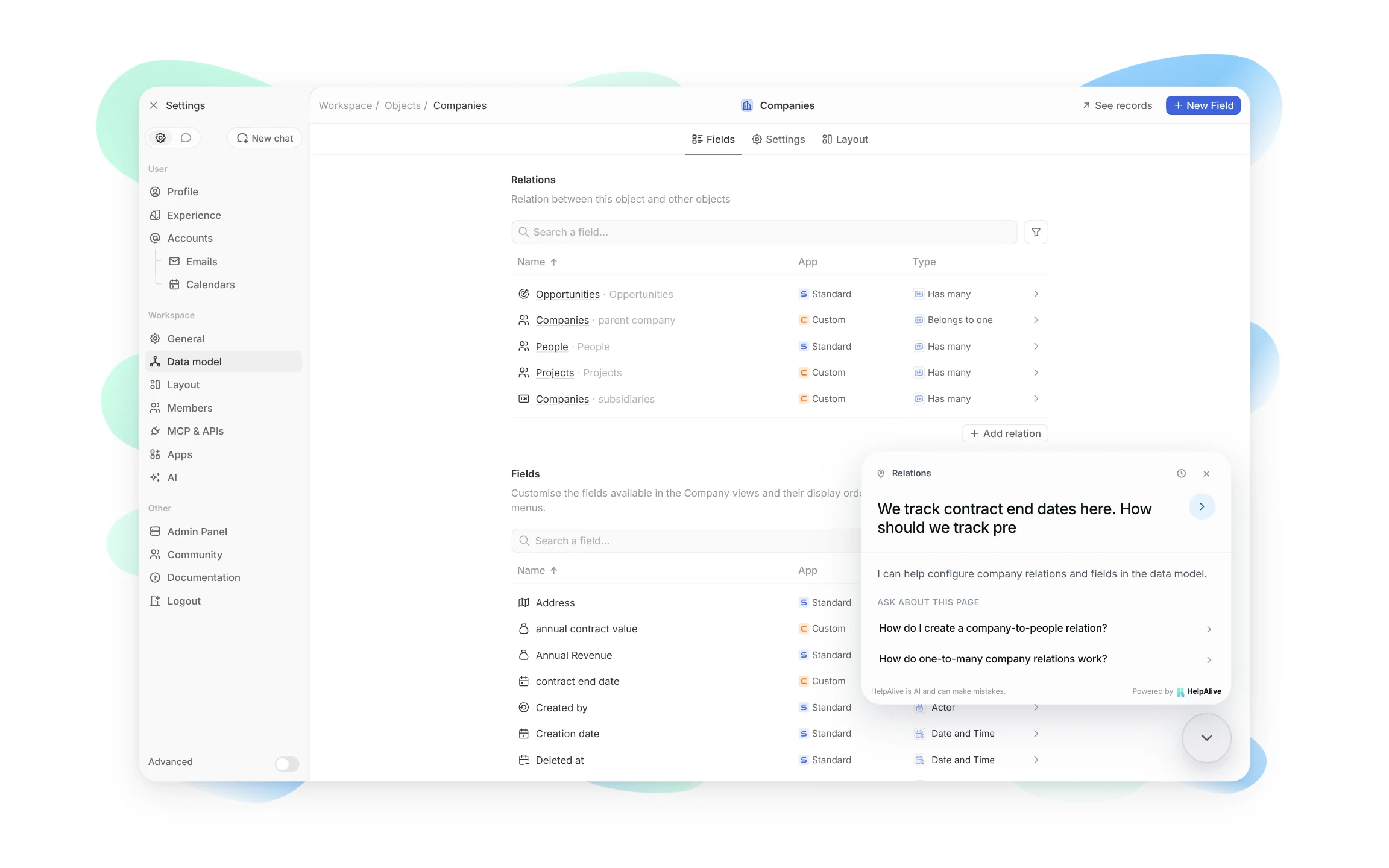This screenshot has height=868, width=1389.
Task: Switch to the chat bubble icon in sidebar
Action: tap(186, 138)
